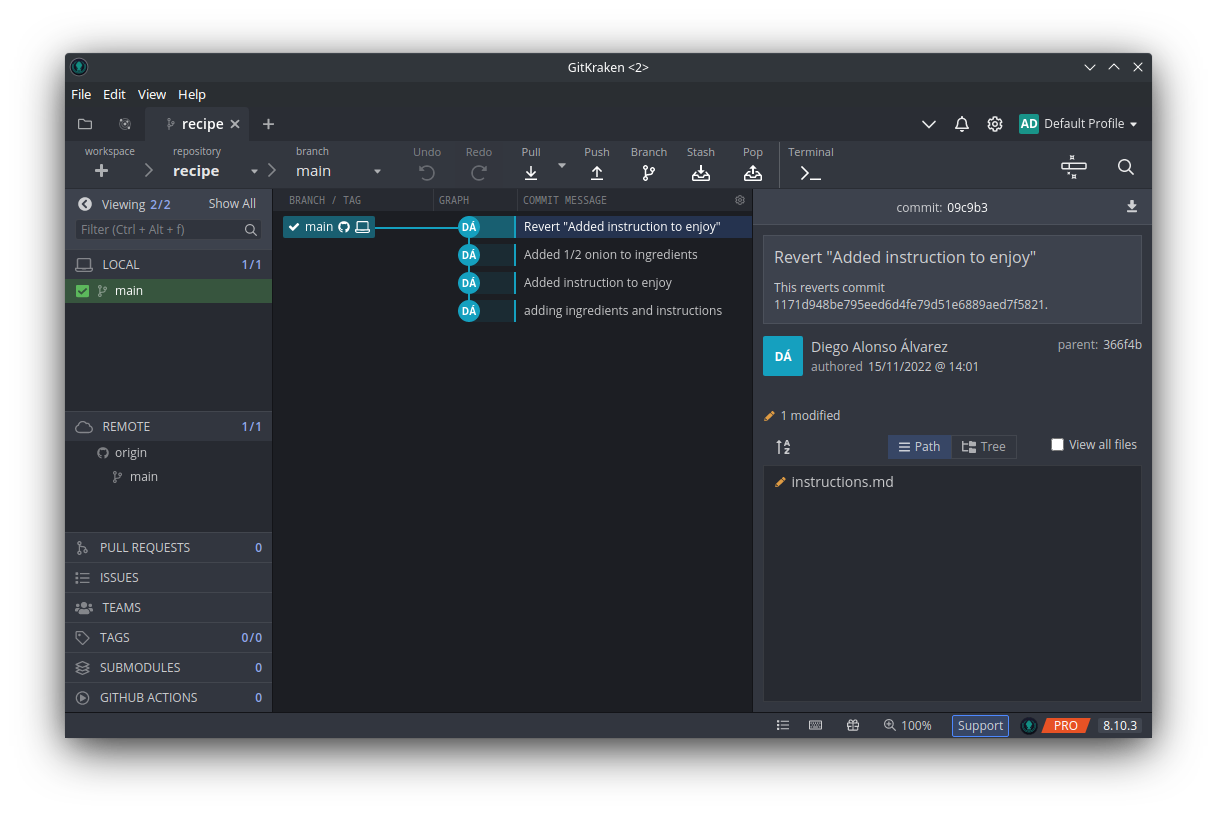1217x815 pixels.
Task: Click the GitKraken logo icon next to folder tab
Action: [x=125, y=124]
